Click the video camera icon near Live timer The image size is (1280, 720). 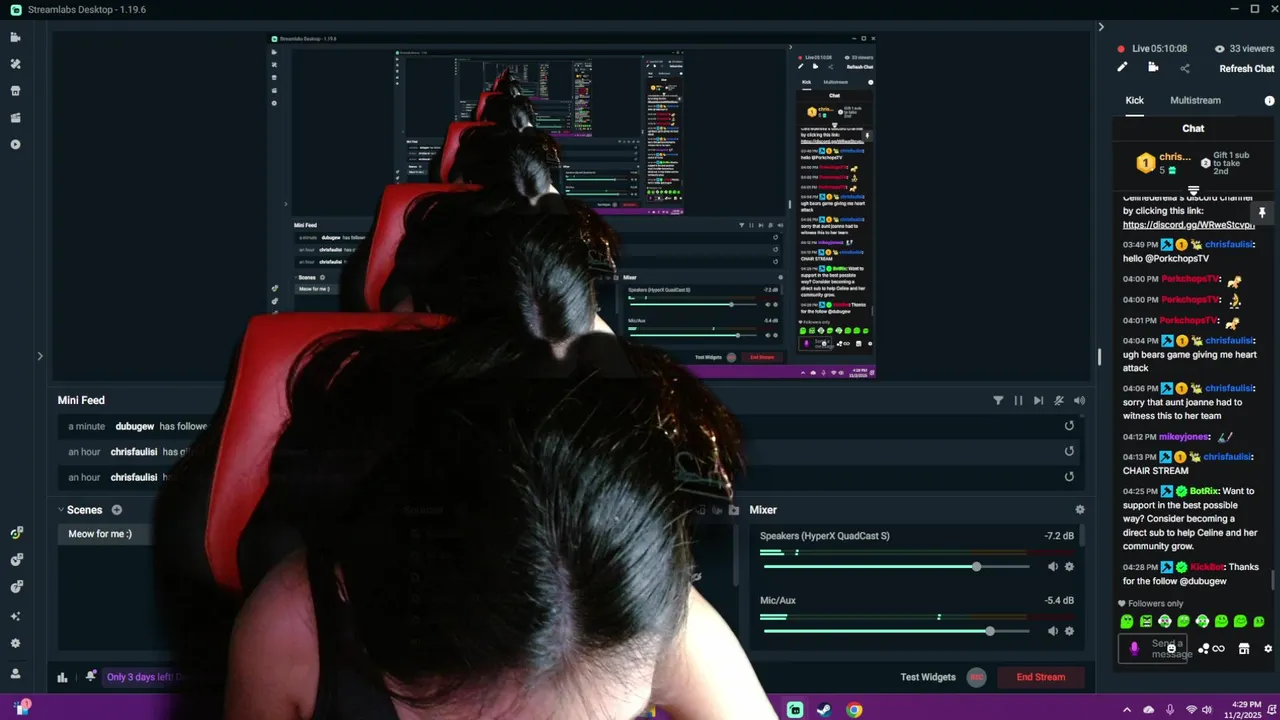(1153, 68)
